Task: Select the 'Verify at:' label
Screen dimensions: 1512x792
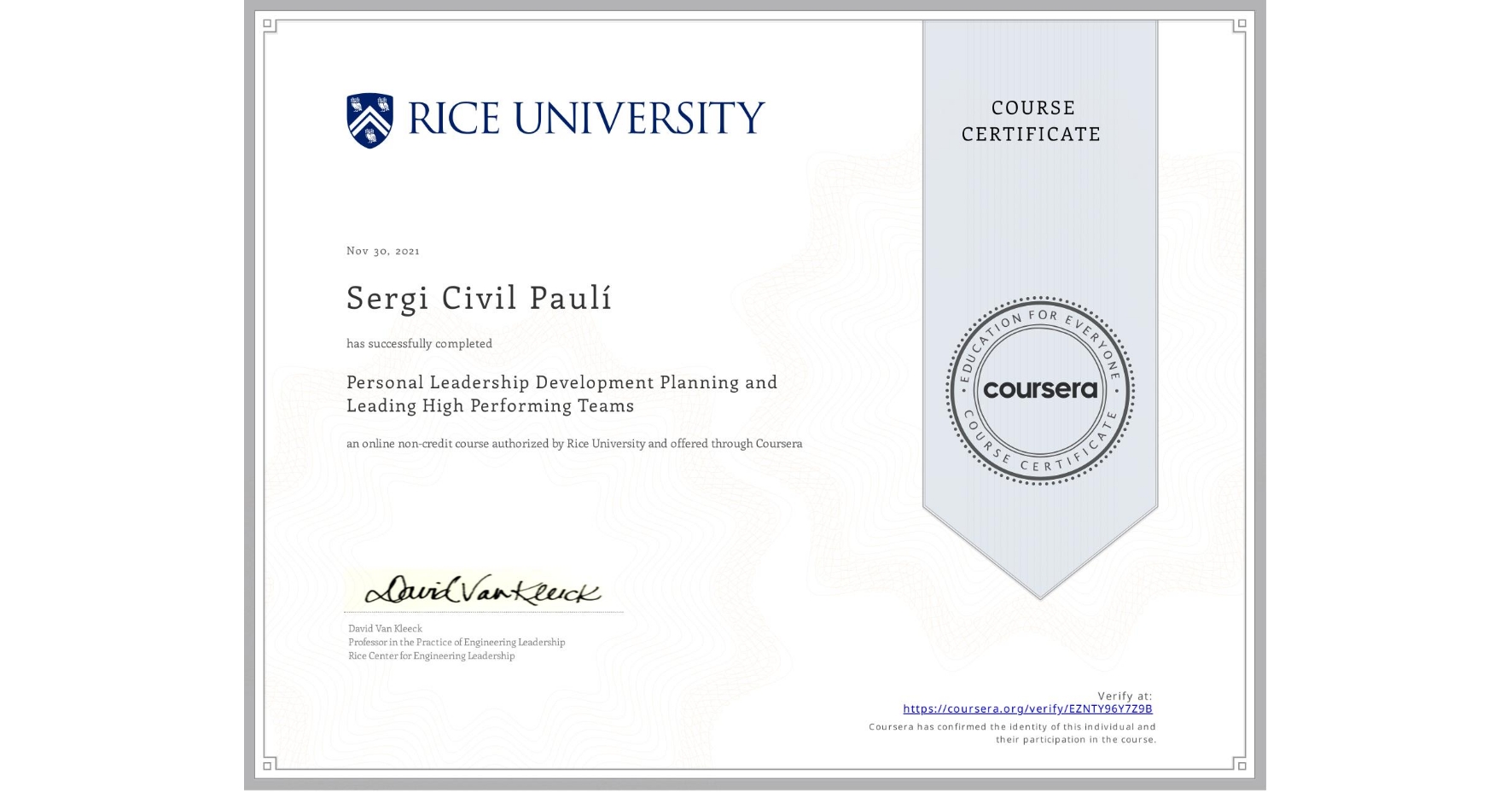Action: click(x=1124, y=696)
